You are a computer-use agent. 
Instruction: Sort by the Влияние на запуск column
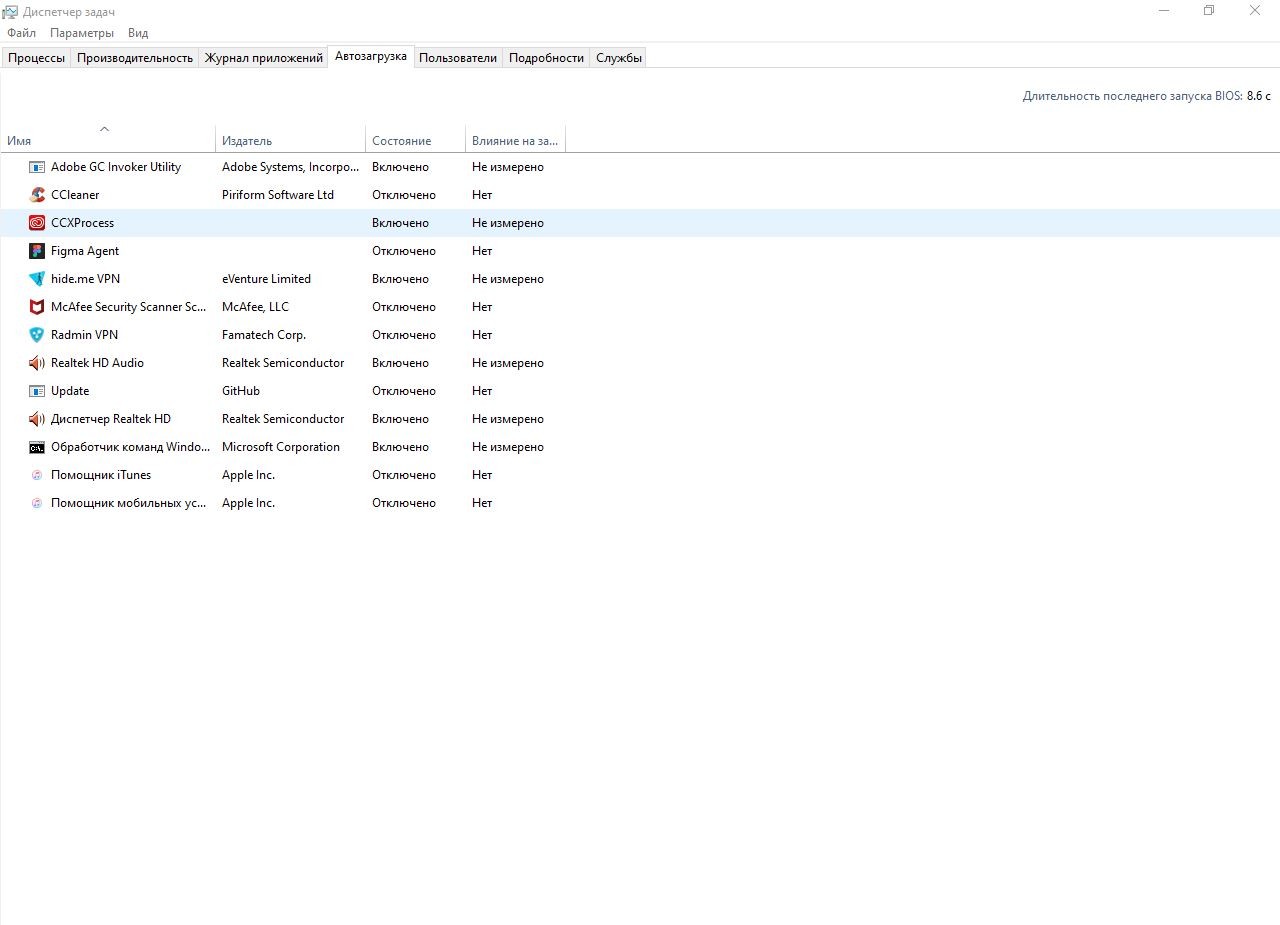tap(516, 139)
